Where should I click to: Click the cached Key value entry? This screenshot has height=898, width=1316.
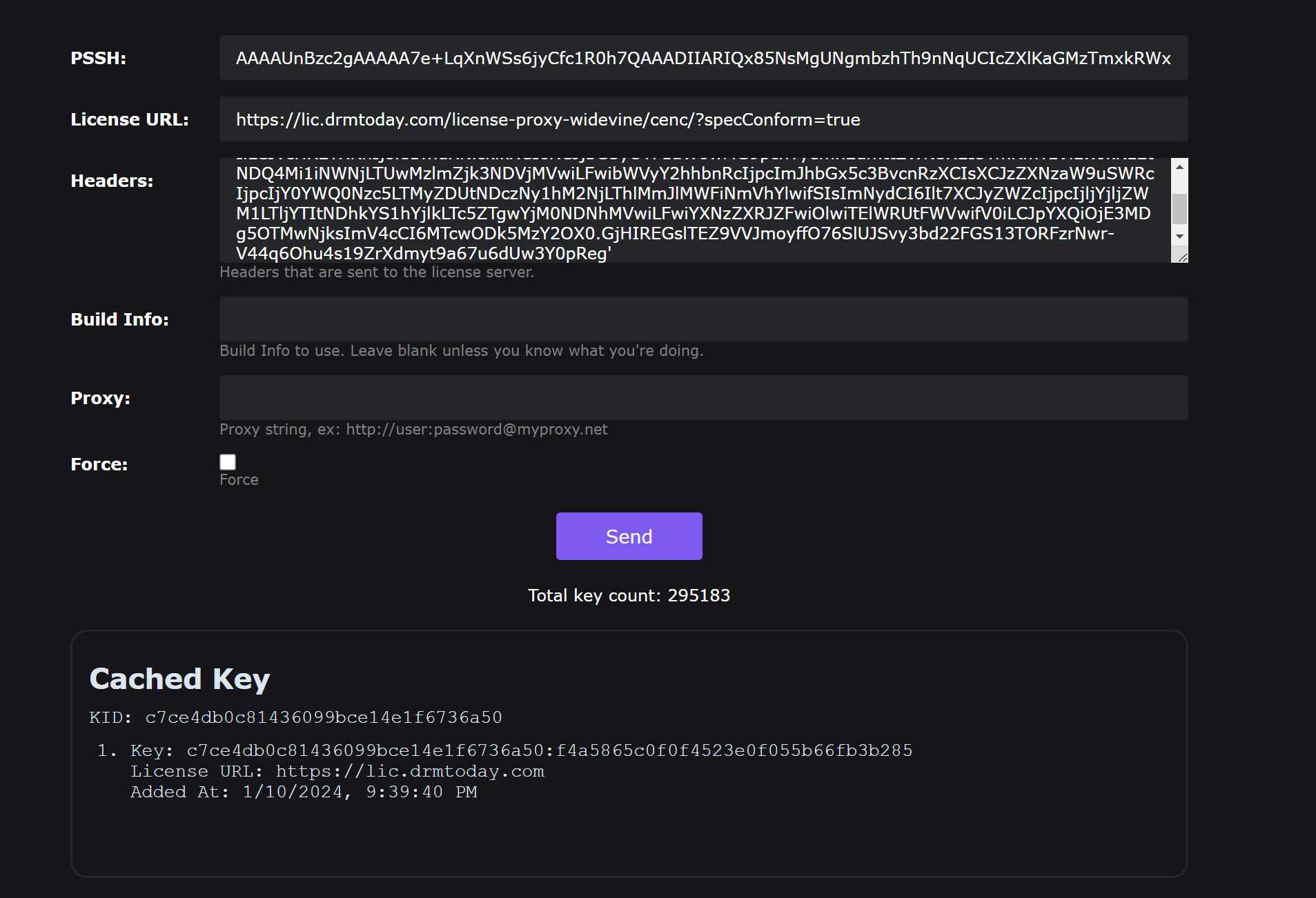(521, 750)
